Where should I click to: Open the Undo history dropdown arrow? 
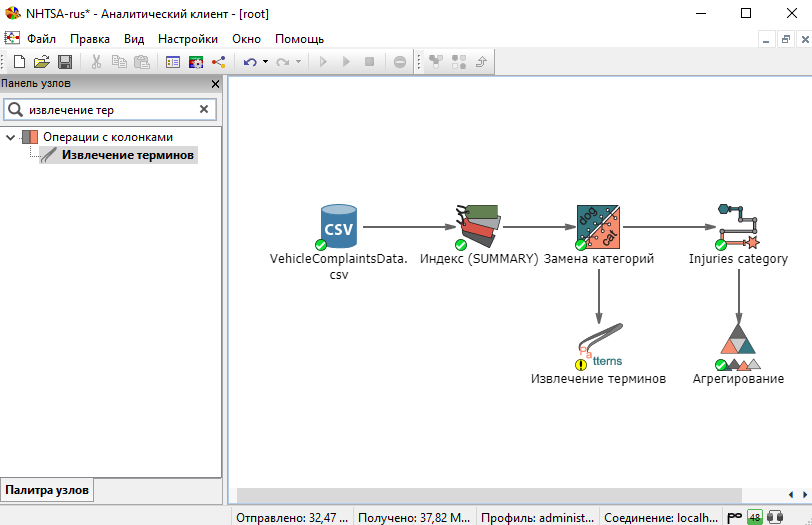[x=265, y=62]
